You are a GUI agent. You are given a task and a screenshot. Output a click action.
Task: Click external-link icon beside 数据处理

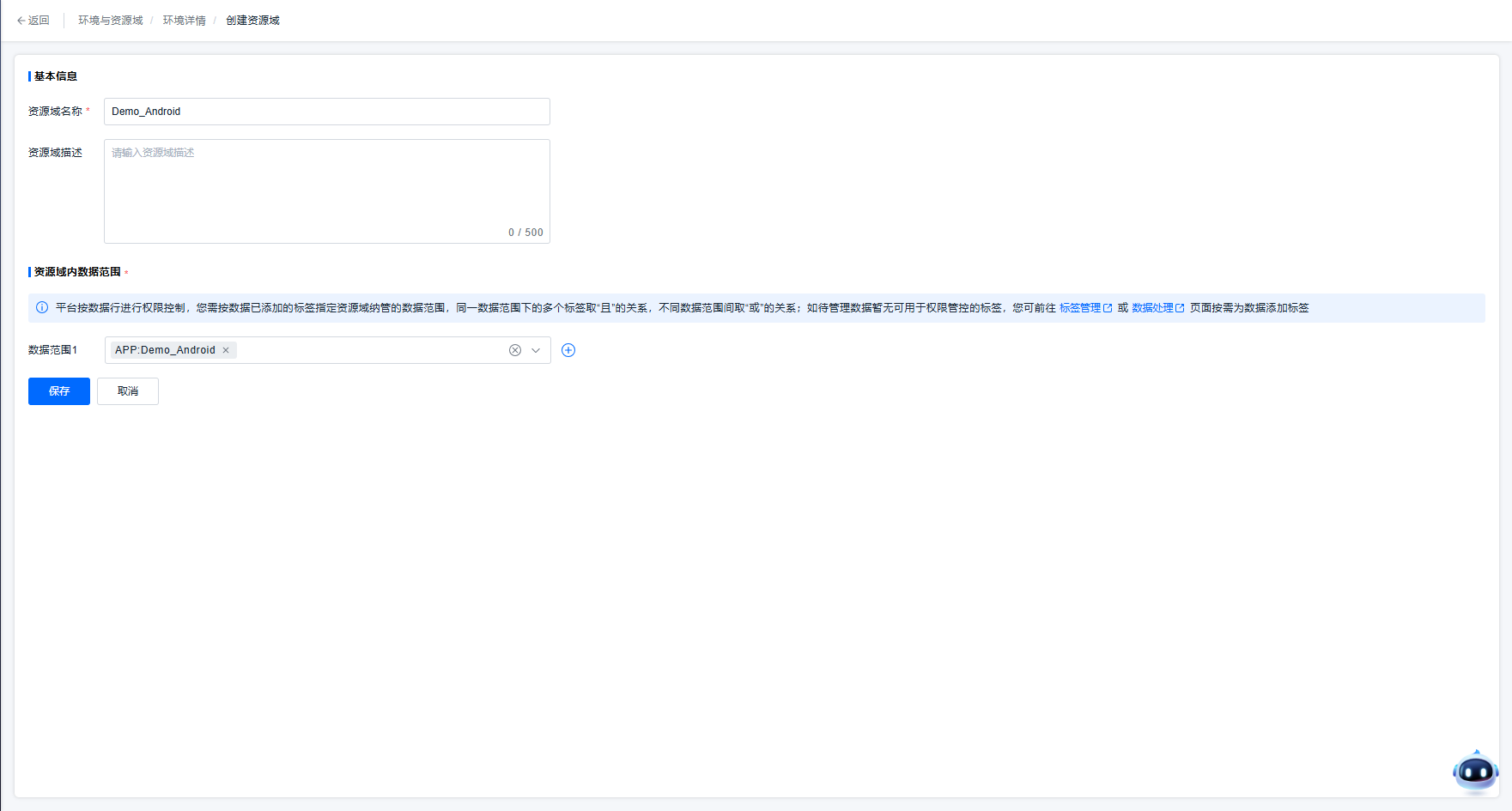point(1180,308)
